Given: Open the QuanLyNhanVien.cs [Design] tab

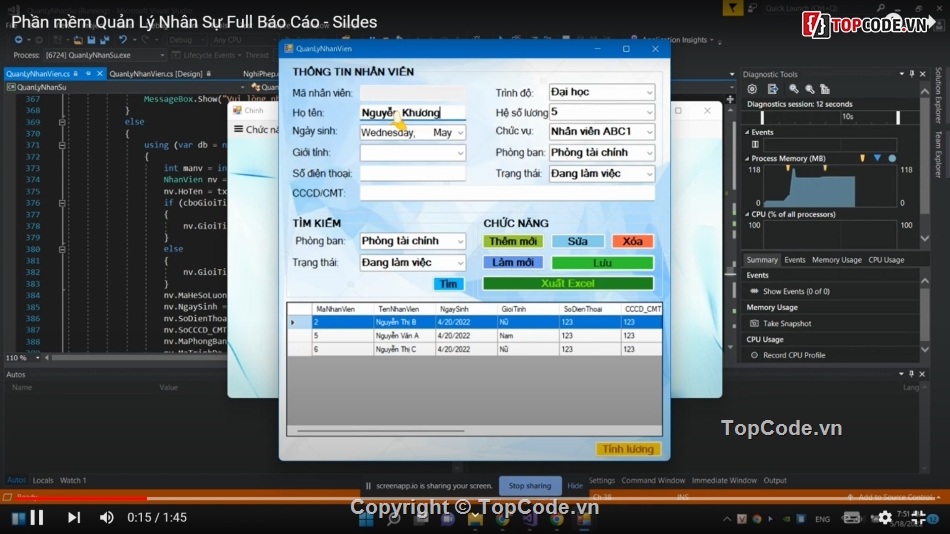Looking at the screenshot, I should pos(156,73).
